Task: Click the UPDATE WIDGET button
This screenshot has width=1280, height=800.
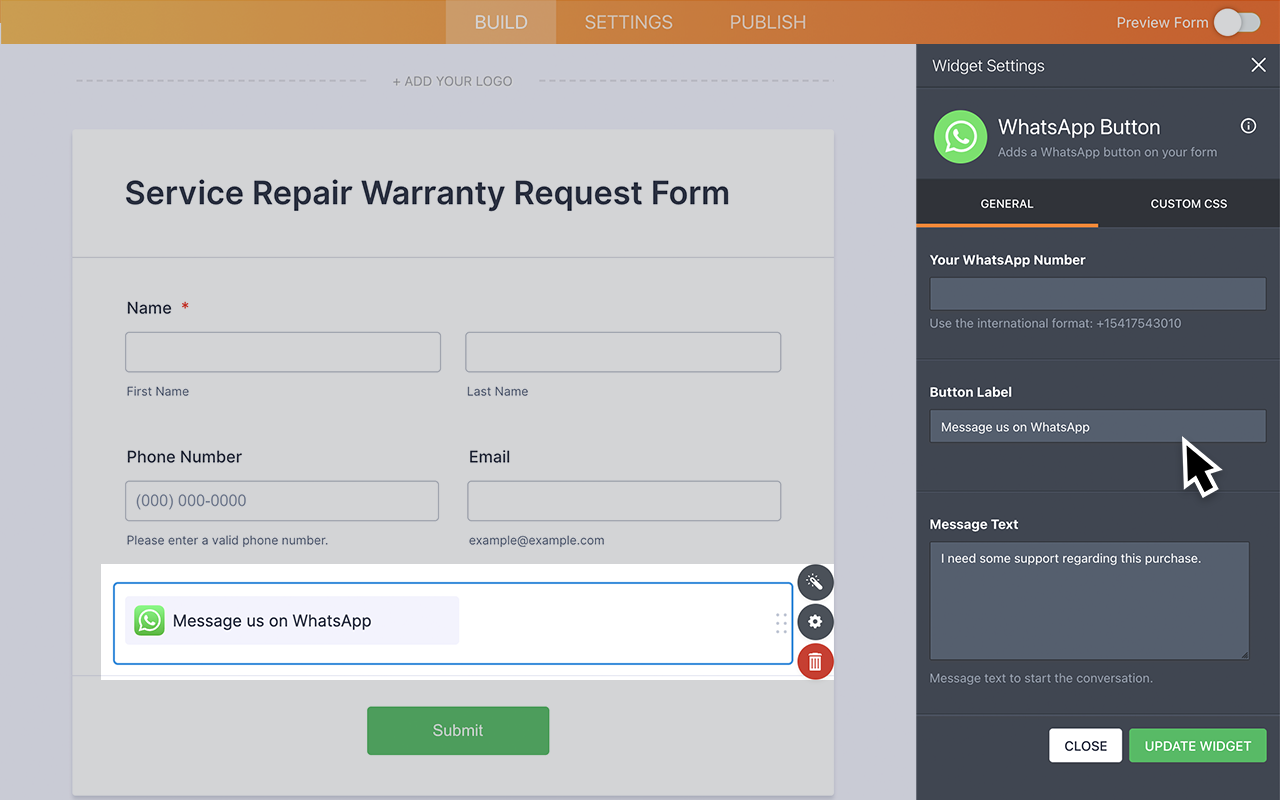Action: coord(1197,746)
